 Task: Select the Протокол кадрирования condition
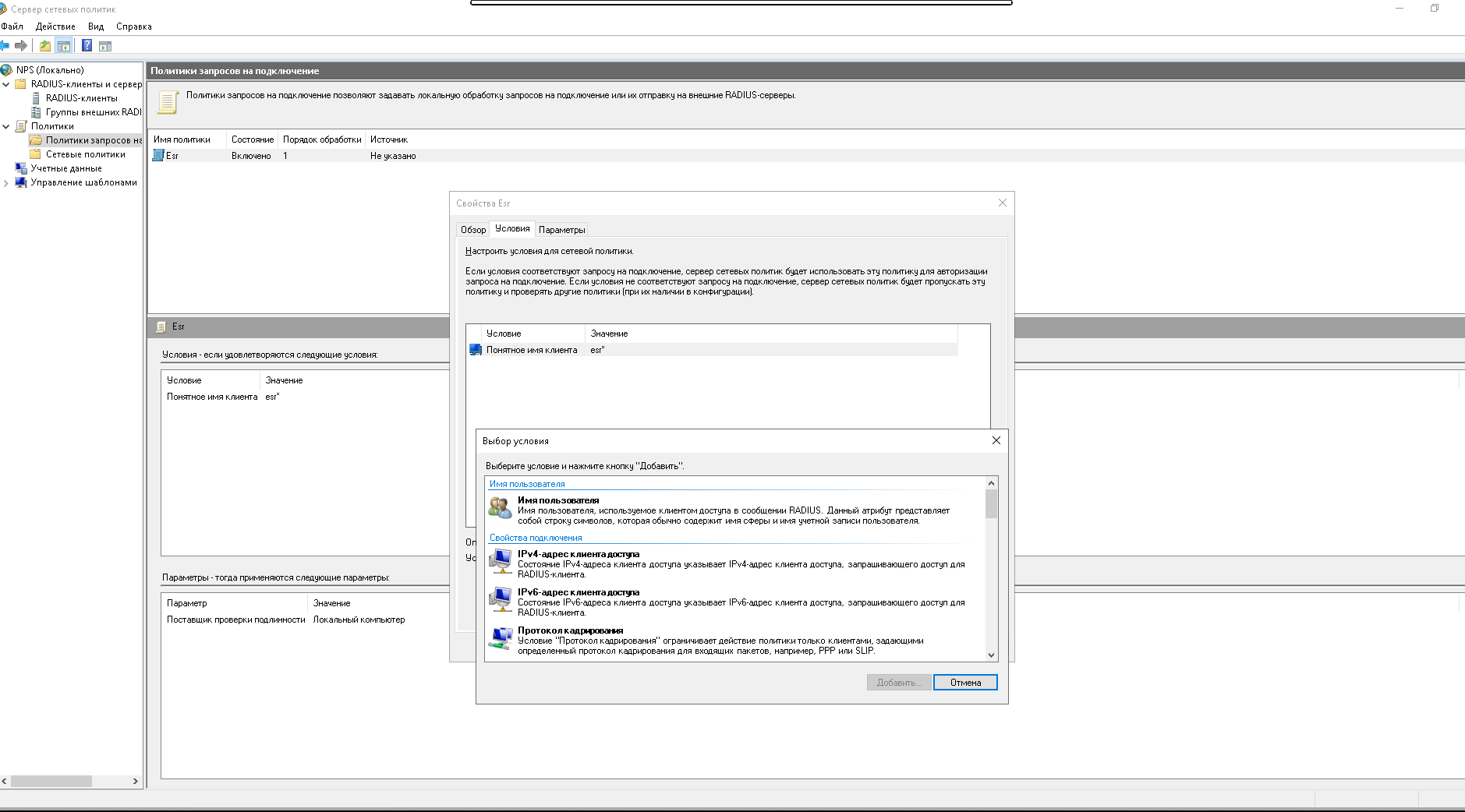(734, 641)
